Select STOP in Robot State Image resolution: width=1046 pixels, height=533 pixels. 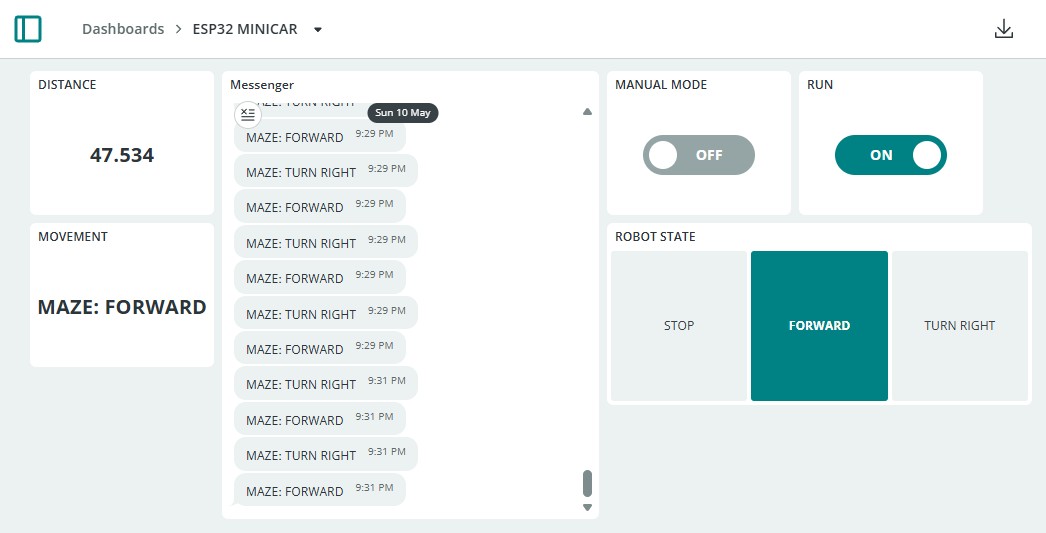point(678,326)
